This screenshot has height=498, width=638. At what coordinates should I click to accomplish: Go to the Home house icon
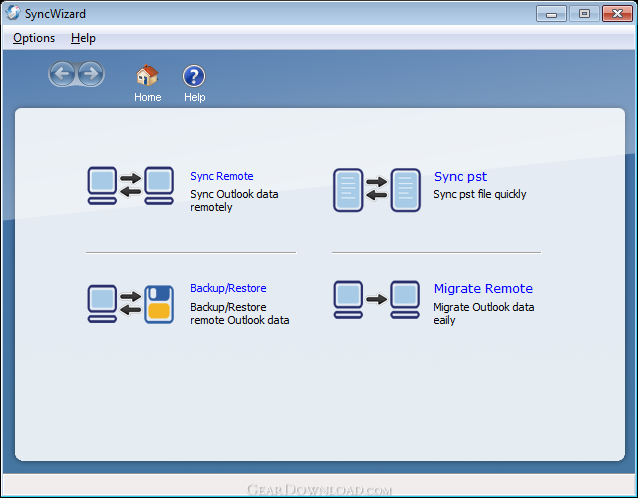click(147, 76)
